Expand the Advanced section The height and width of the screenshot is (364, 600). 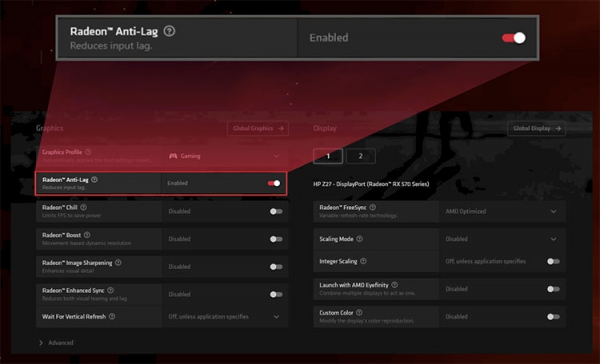(57, 343)
